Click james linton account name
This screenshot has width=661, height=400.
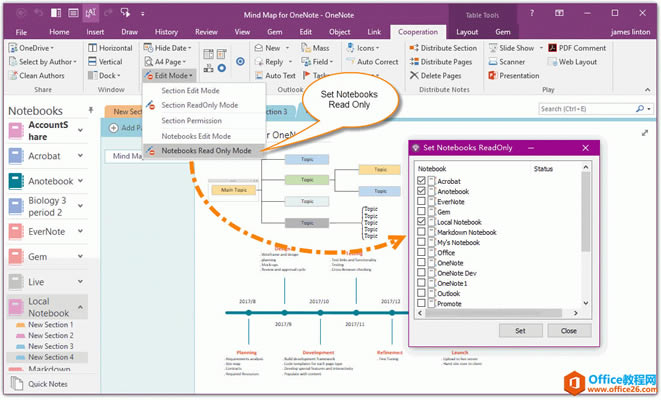pos(630,32)
